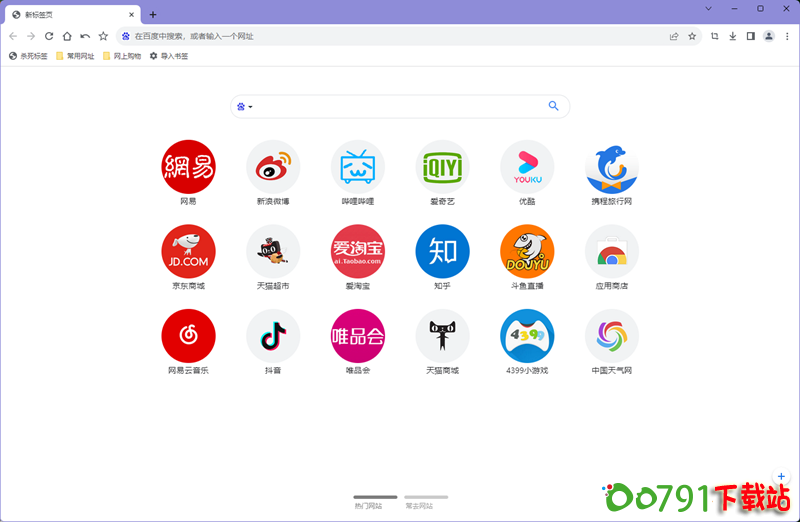Select the 新标签页 tab
Image resolution: width=800 pixels, height=522 pixels.
[x=73, y=15]
